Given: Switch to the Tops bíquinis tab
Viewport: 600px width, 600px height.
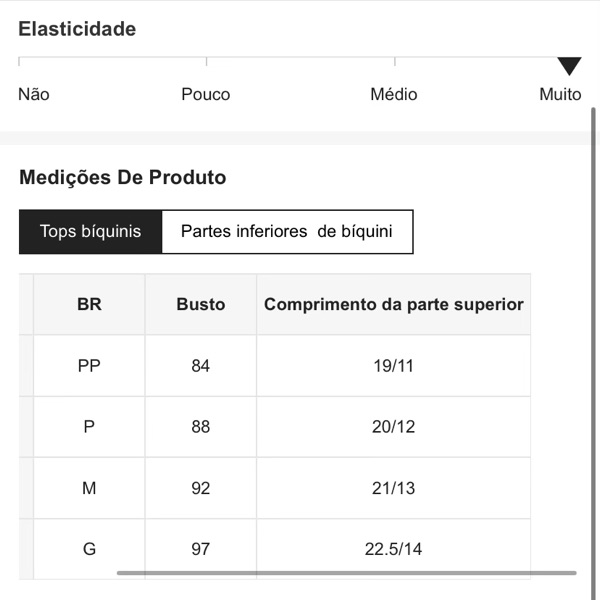Looking at the screenshot, I should (x=90, y=232).
